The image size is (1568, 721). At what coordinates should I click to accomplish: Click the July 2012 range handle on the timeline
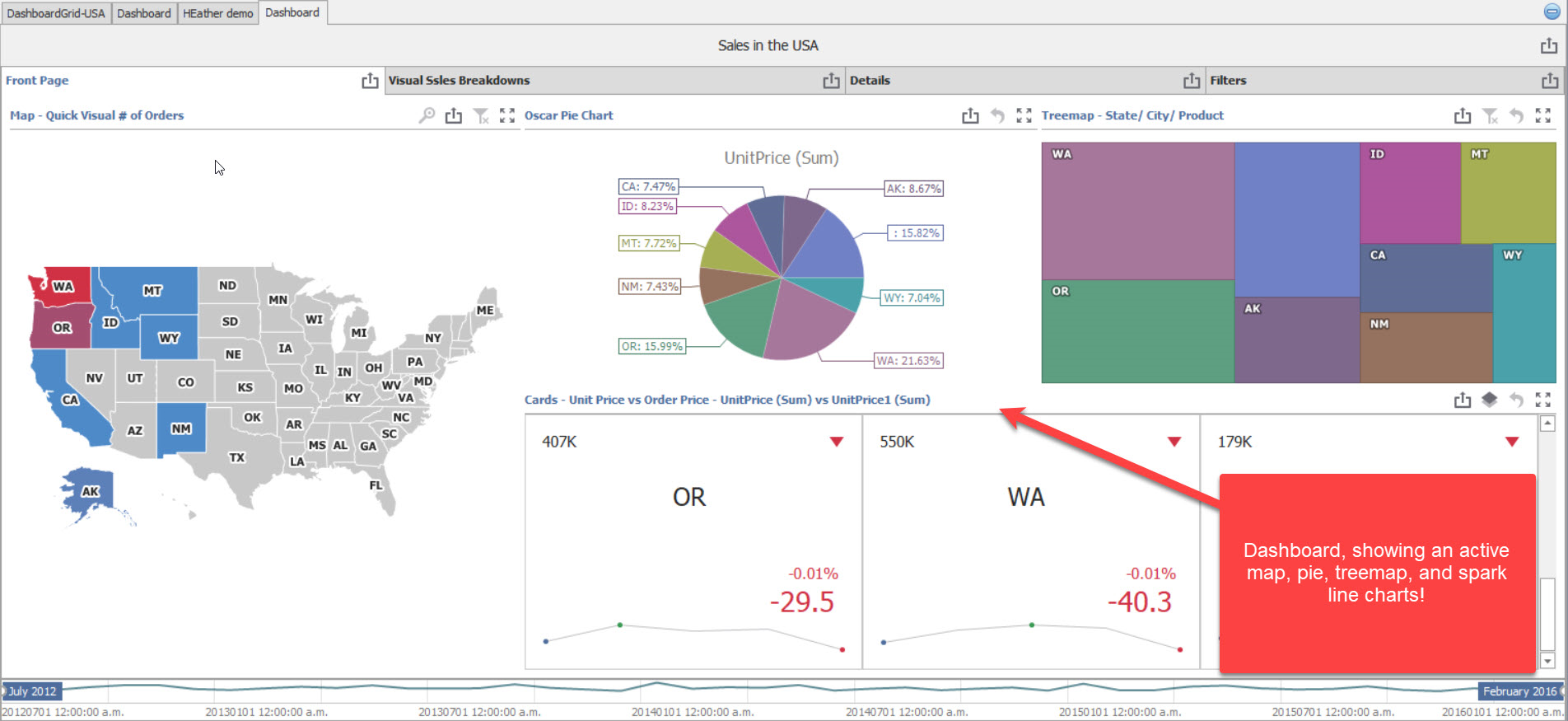(31, 691)
